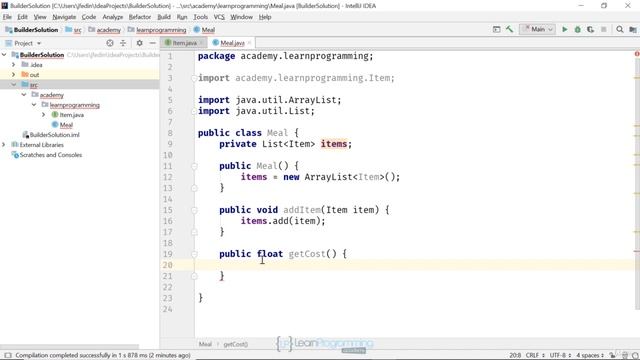Click the Stop square icon
Viewport: 640px width, 360px height.
point(604,29)
